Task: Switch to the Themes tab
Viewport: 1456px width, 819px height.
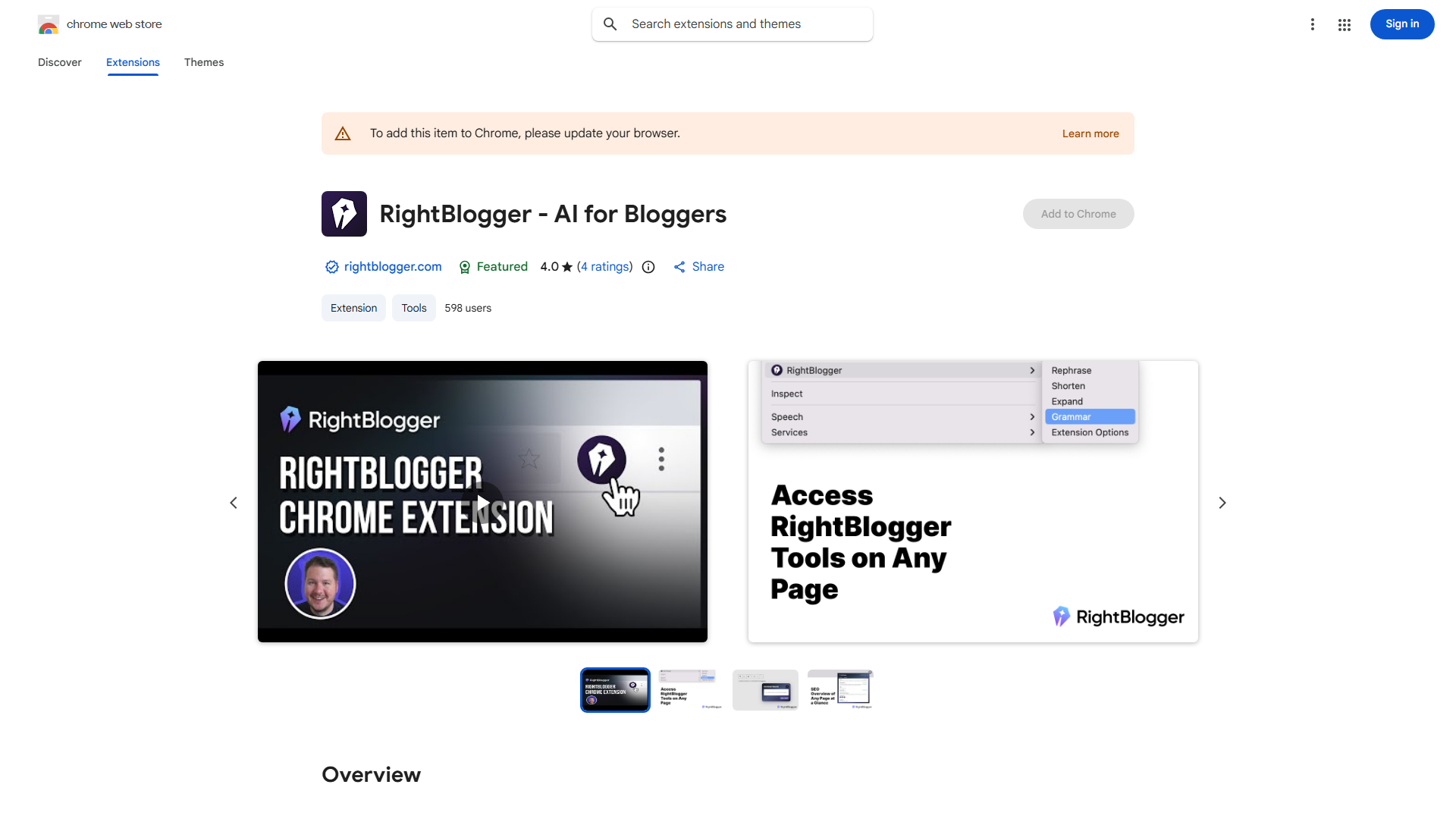Action: (203, 62)
